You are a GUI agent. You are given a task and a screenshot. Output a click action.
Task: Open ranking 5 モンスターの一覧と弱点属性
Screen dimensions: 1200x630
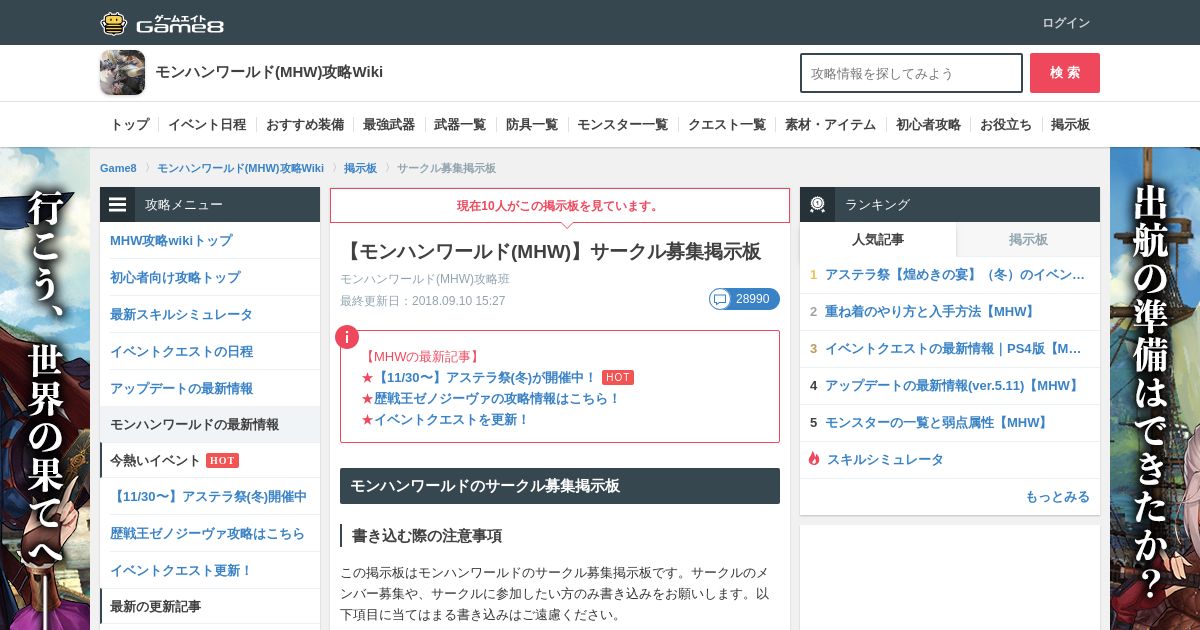click(950, 423)
